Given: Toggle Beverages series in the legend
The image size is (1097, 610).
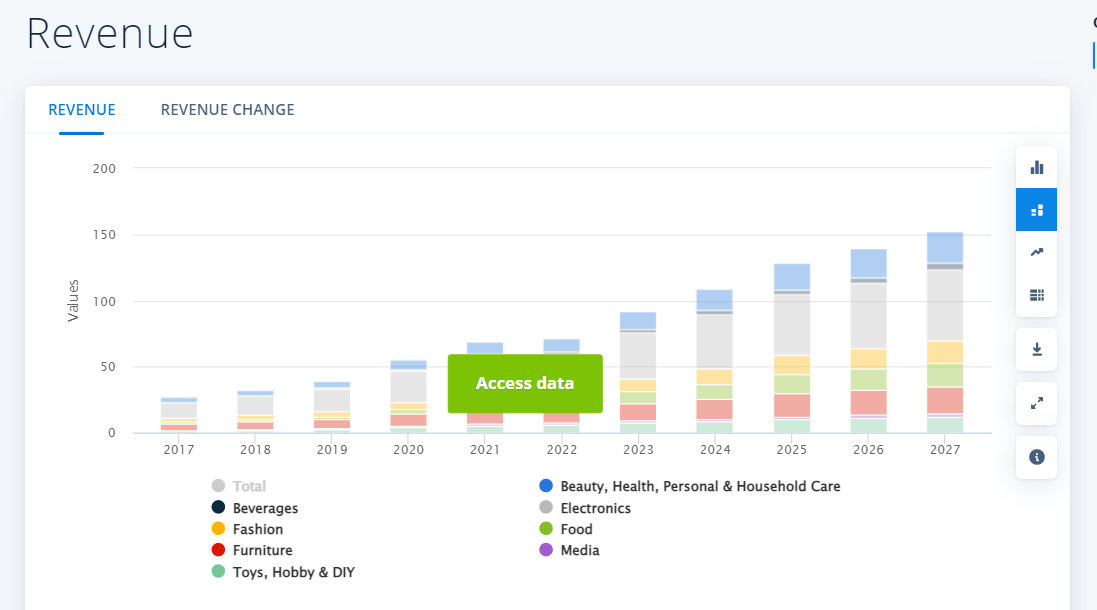Looking at the screenshot, I should (x=265, y=508).
